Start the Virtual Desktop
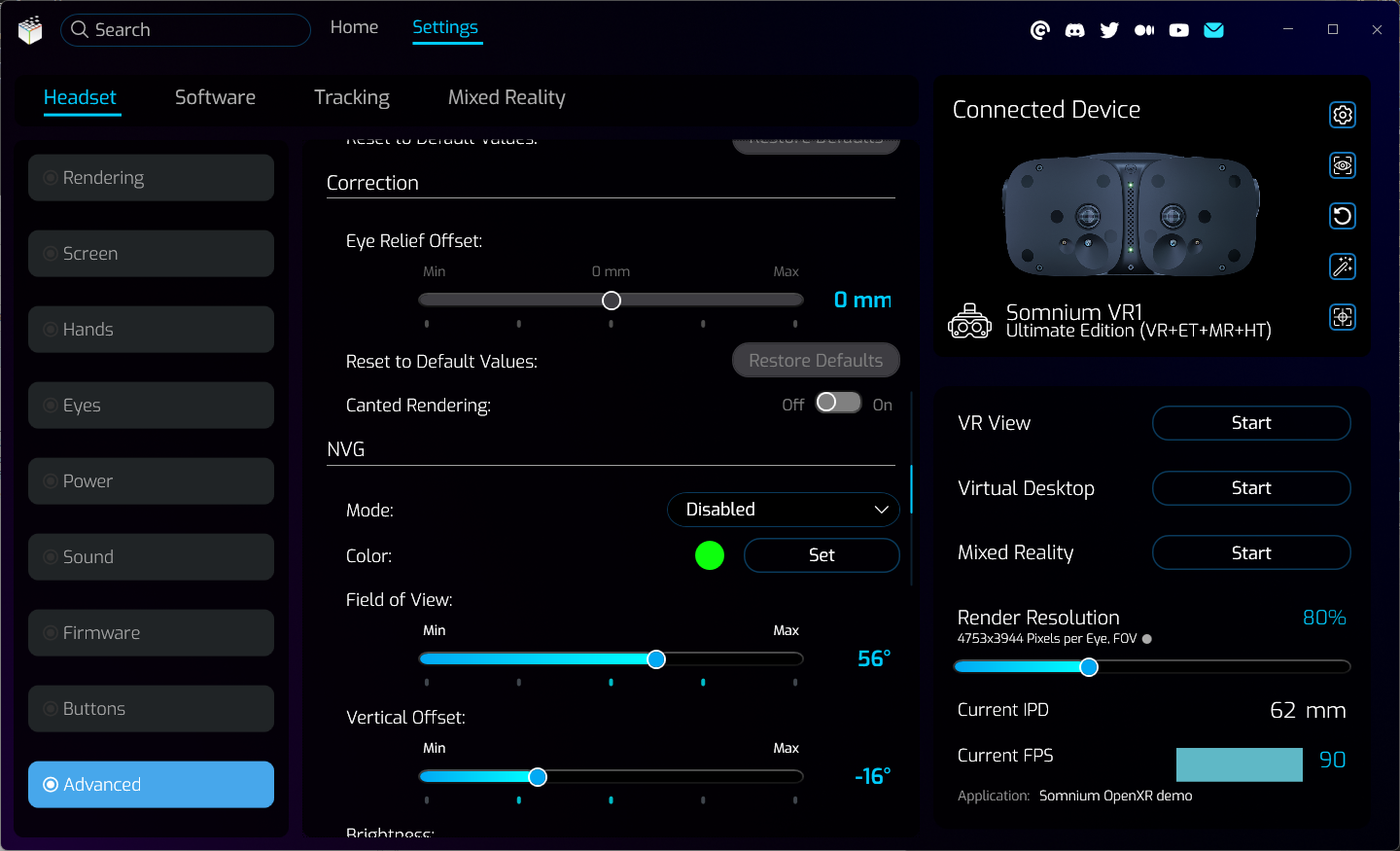Viewport: 1400px width, 851px height. click(x=1250, y=488)
